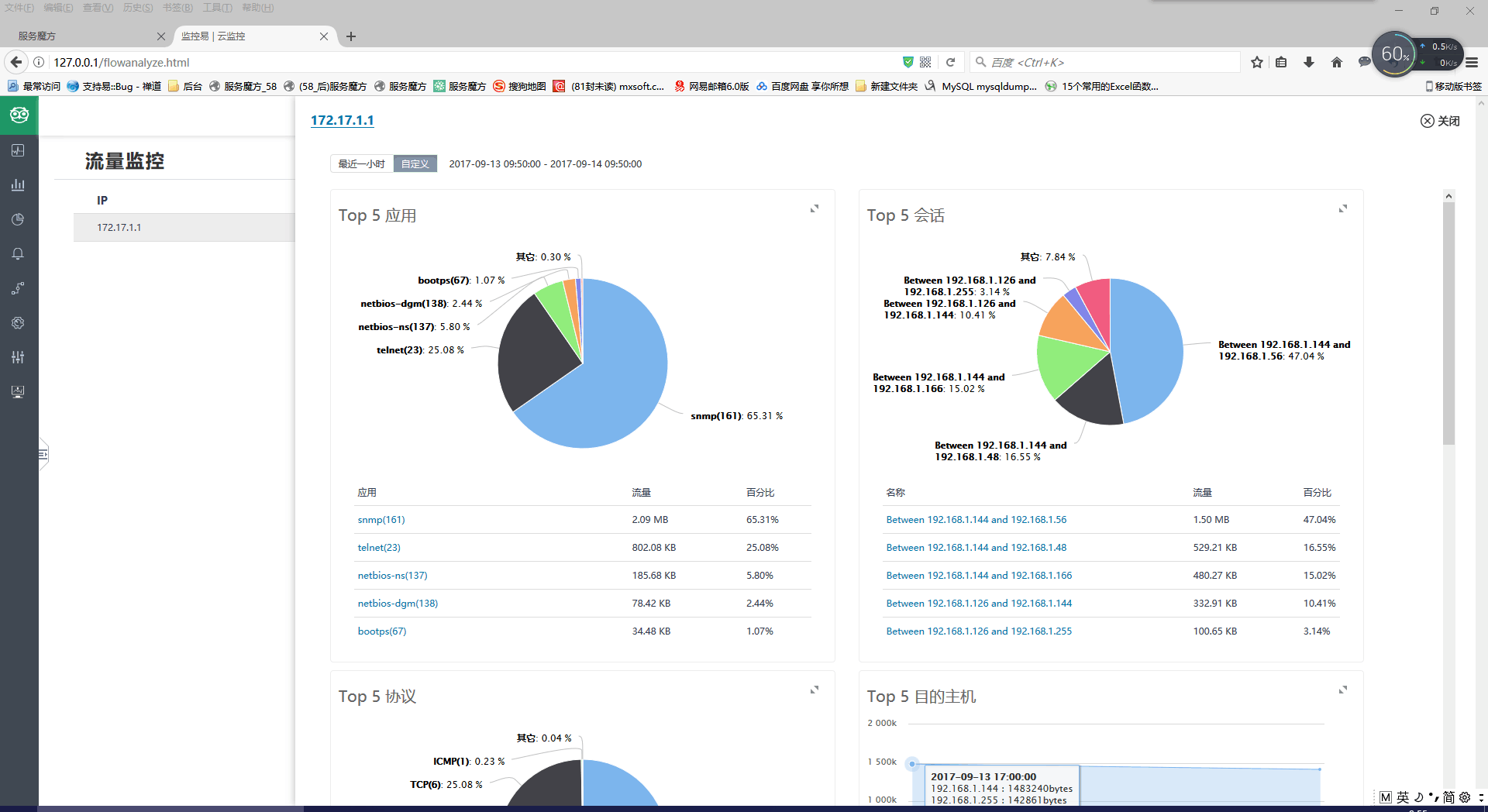This screenshot has height=812, width=1488.
Task: Open the alarm bell sidebar icon
Action: tap(18, 253)
